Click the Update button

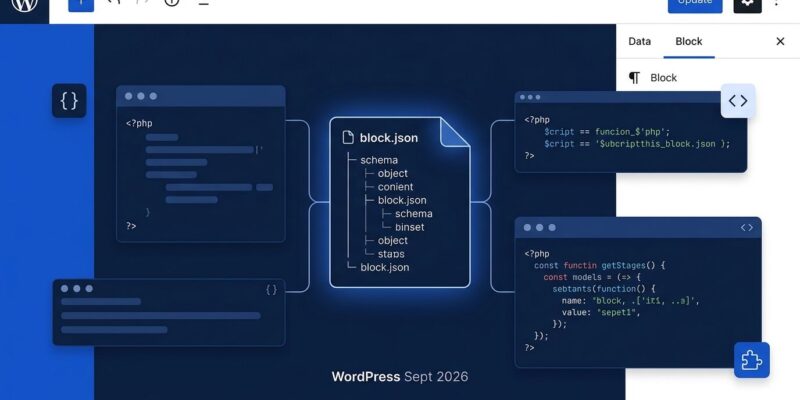pos(695,5)
